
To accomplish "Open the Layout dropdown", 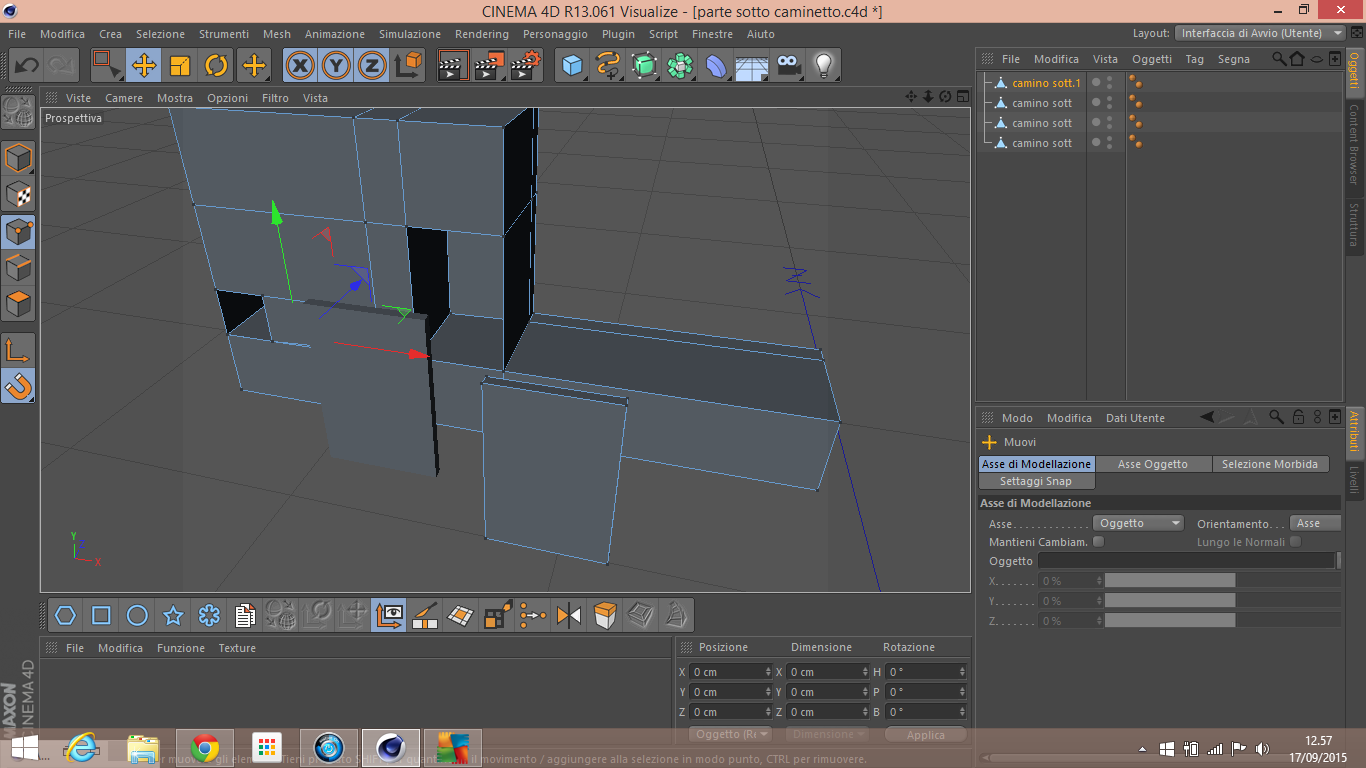I will (1259, 33).
